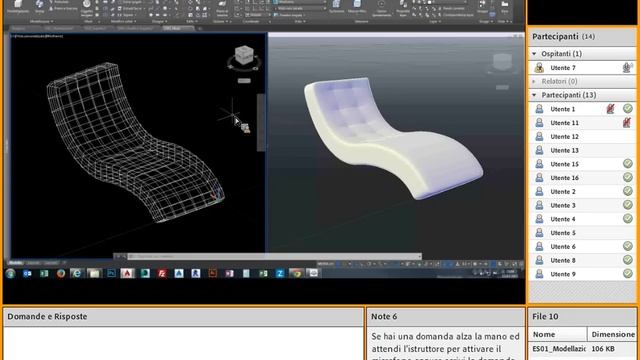Click the 106 KB file size cell
640x360 pixels.
(x=603, y=349)
